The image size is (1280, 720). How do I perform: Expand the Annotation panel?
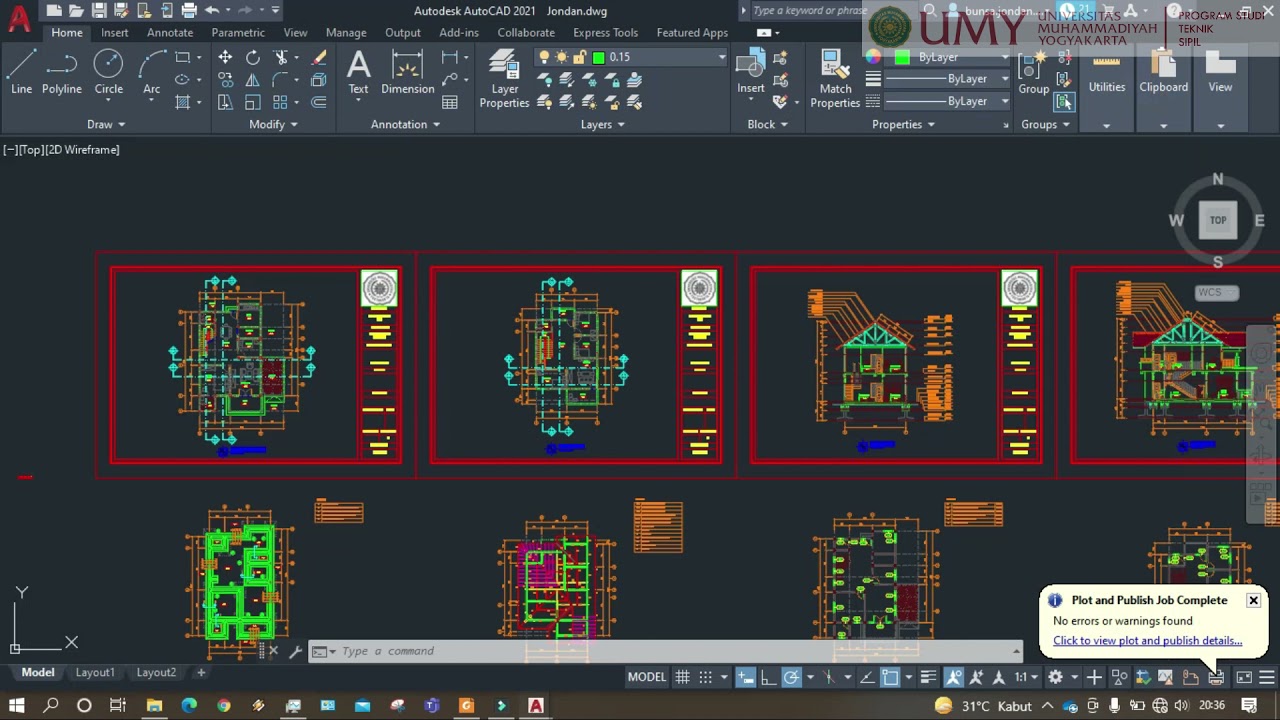[x=406, y=124]
